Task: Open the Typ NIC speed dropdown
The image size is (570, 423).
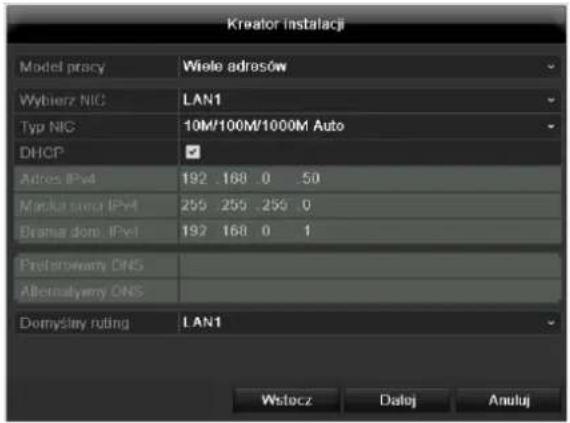Action: click(370, 126)
